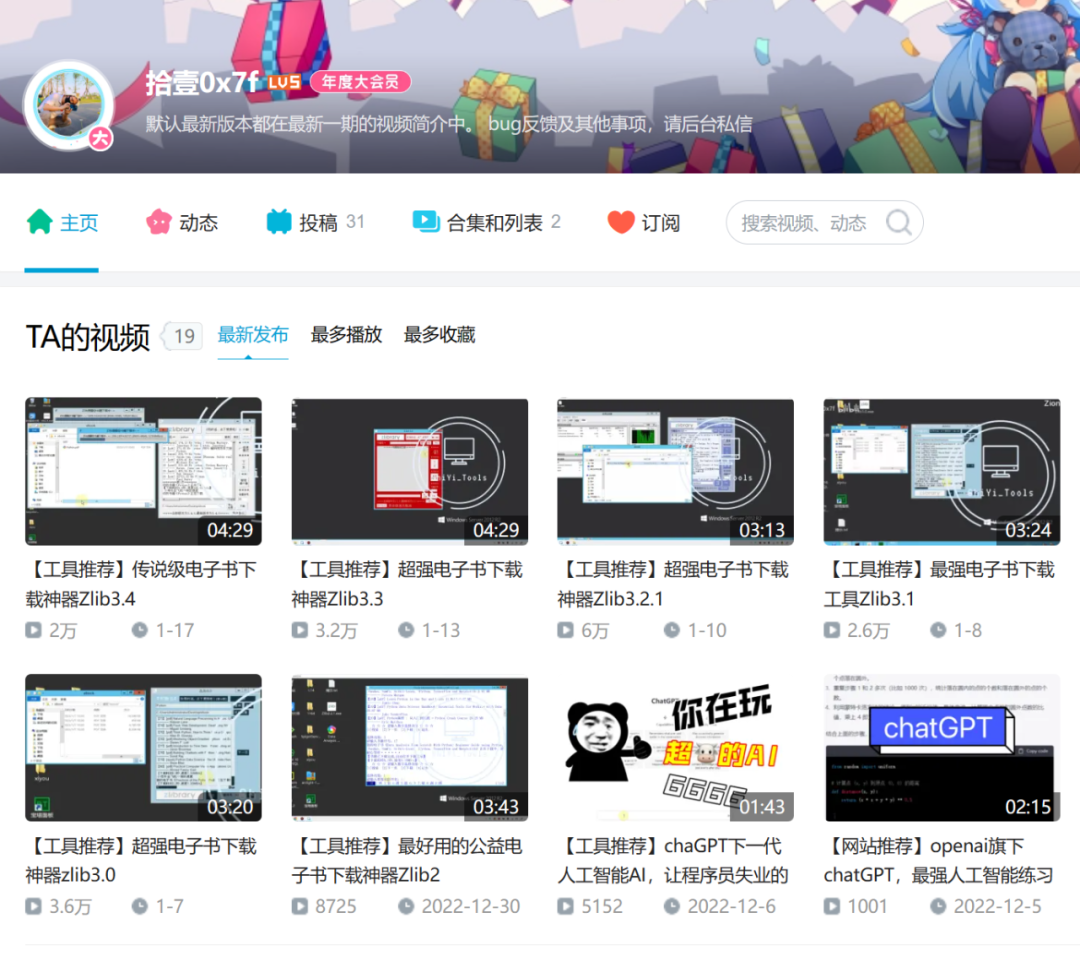The image size is (1080, 956).
Task: Open the zlib3.0 video thumbnail
Action: [143, 748]
